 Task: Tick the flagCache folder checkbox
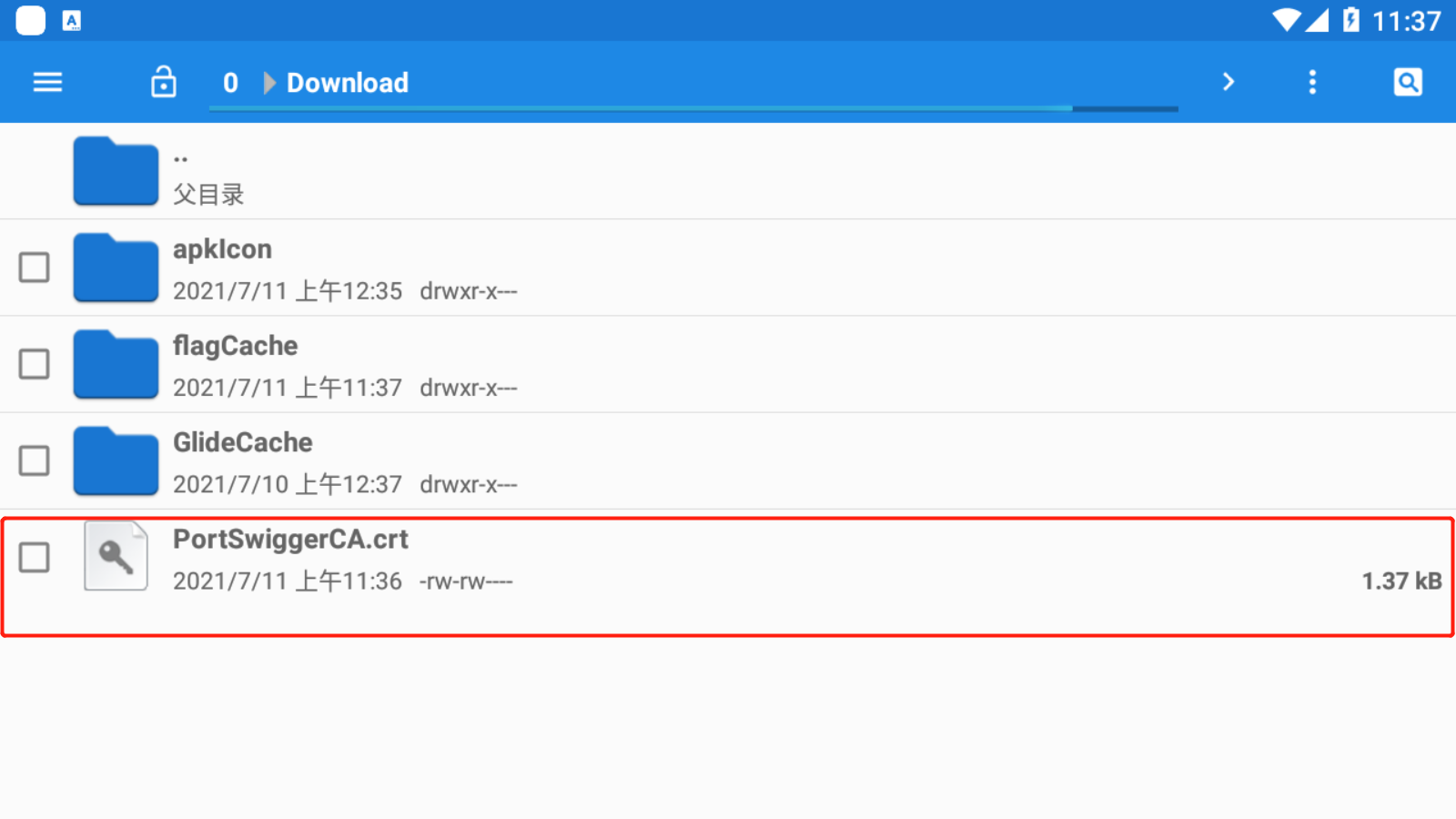[x=35, y=364]
